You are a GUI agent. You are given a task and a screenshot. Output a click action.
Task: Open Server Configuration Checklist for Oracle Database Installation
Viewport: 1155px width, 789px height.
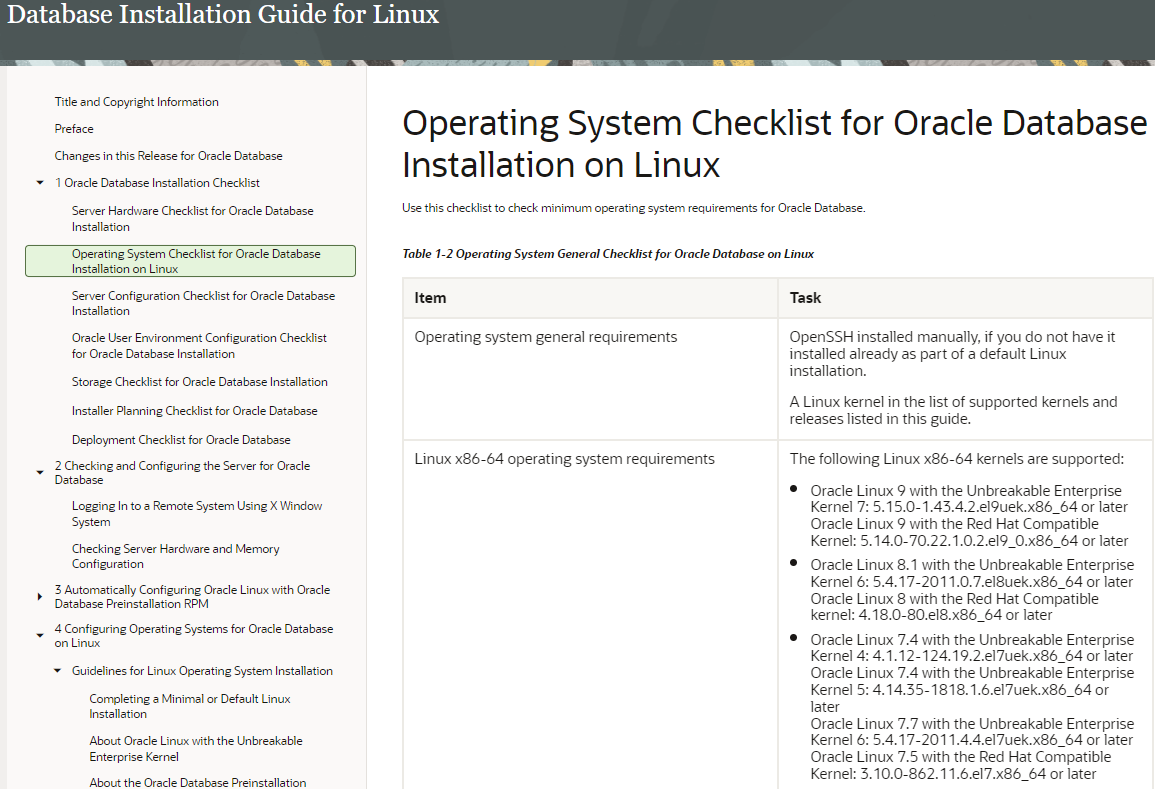tap(203, 303)
